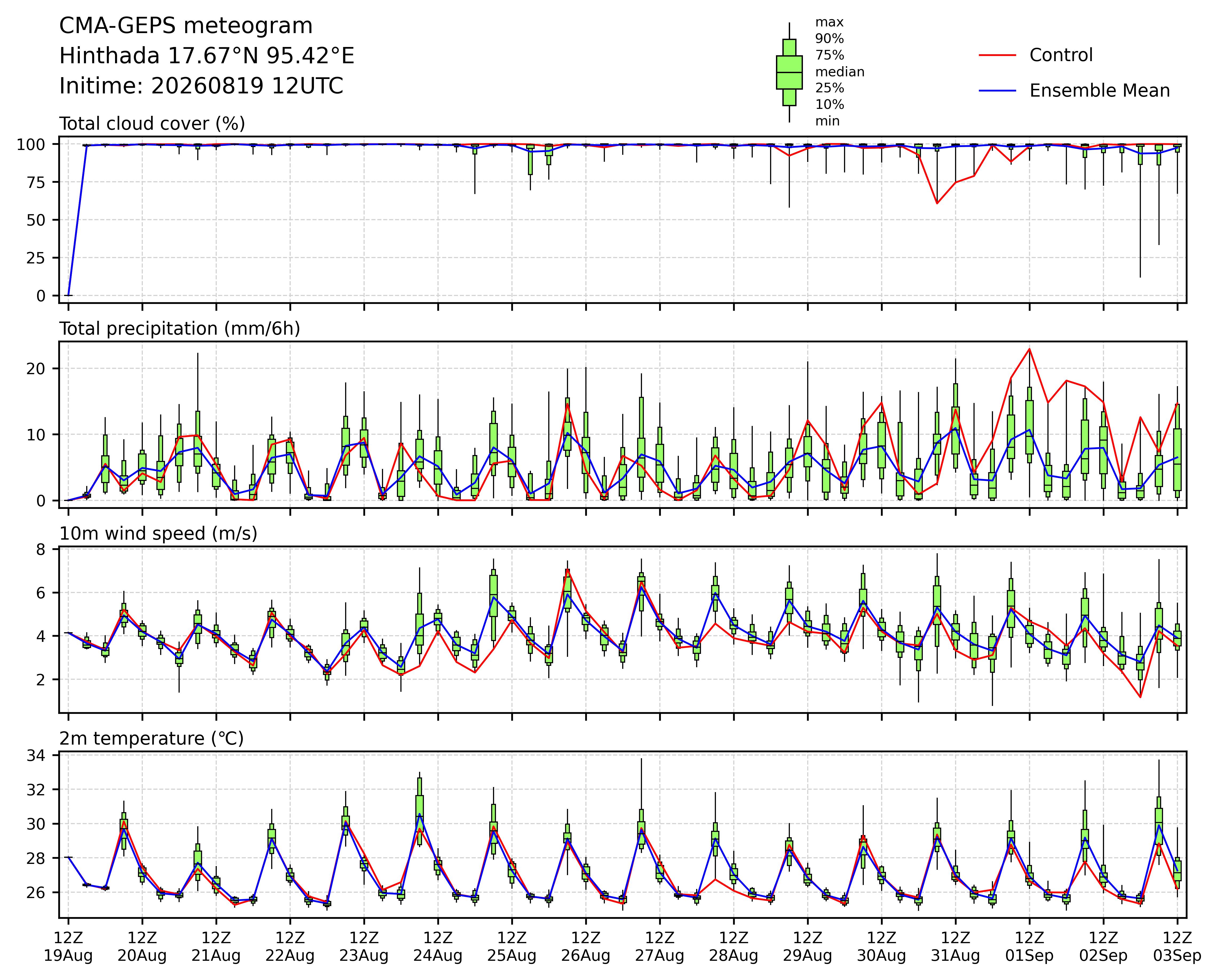Click the 'Initime: 20260819 12UTC' text
Viewport: 1218px width, 980px height.
(201, 86)
